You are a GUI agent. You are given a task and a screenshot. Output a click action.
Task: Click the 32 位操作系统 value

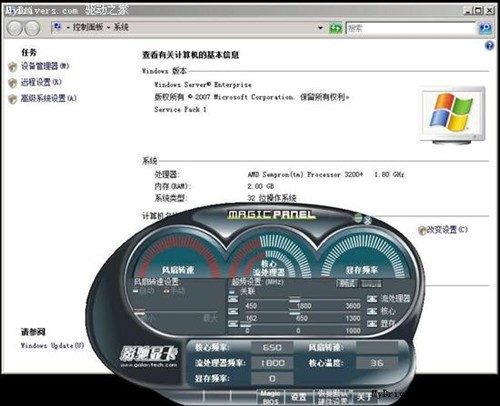tap(272, 198)
